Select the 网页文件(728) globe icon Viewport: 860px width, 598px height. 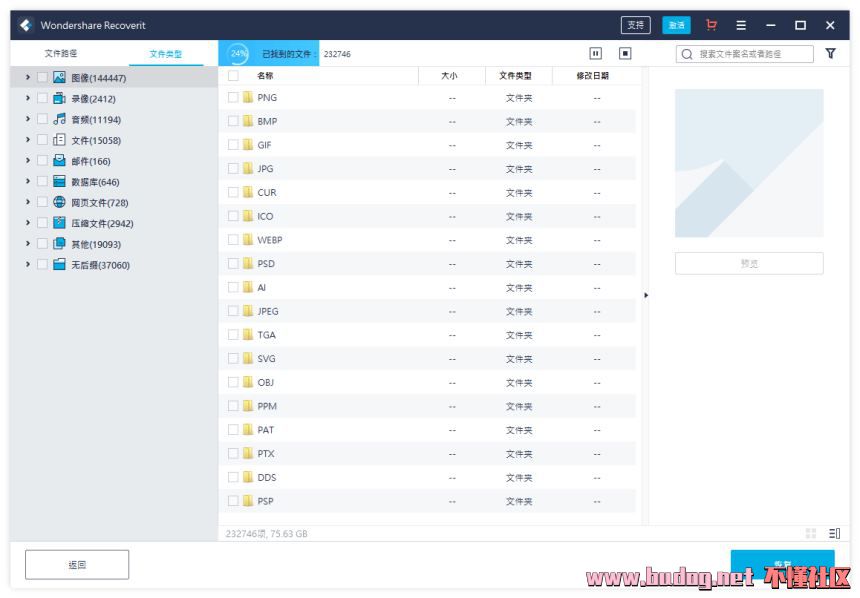coord(59,202)
